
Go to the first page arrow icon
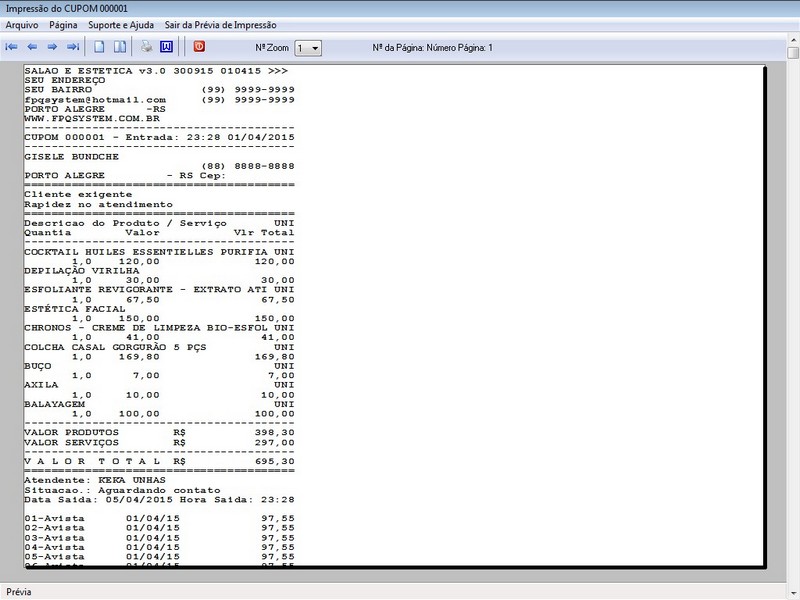click(11, 47)
